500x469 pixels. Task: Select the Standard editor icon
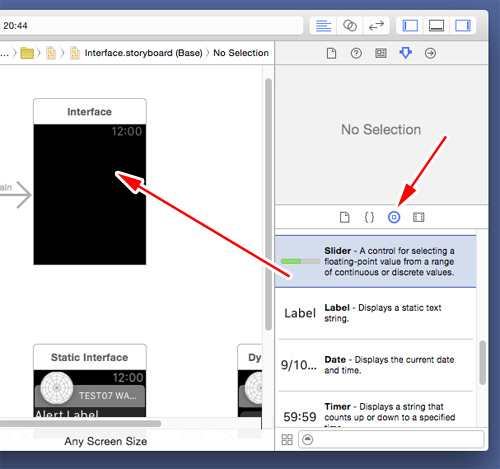point(323,26)
